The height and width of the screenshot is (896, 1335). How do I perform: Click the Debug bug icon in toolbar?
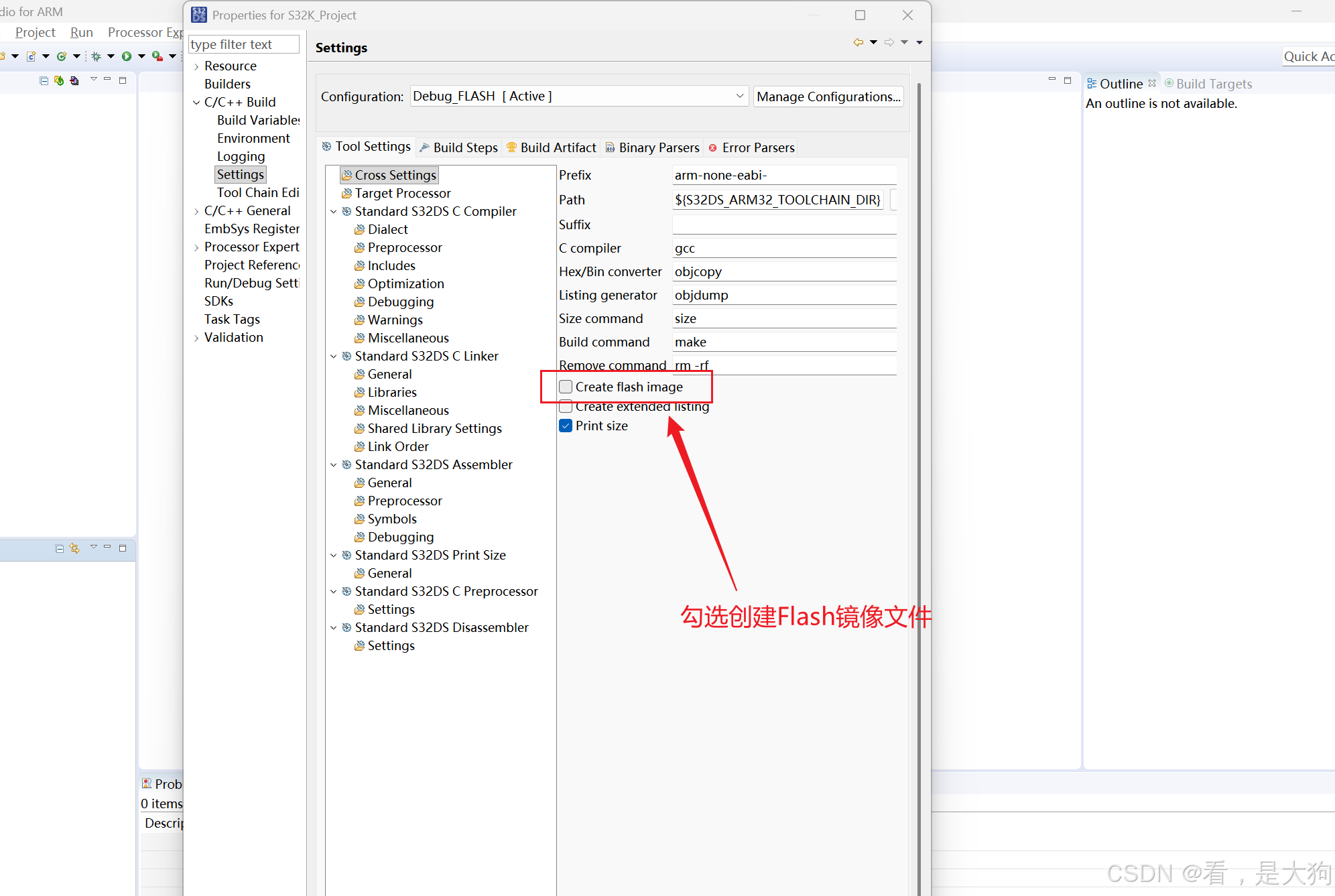pos(97,56)
